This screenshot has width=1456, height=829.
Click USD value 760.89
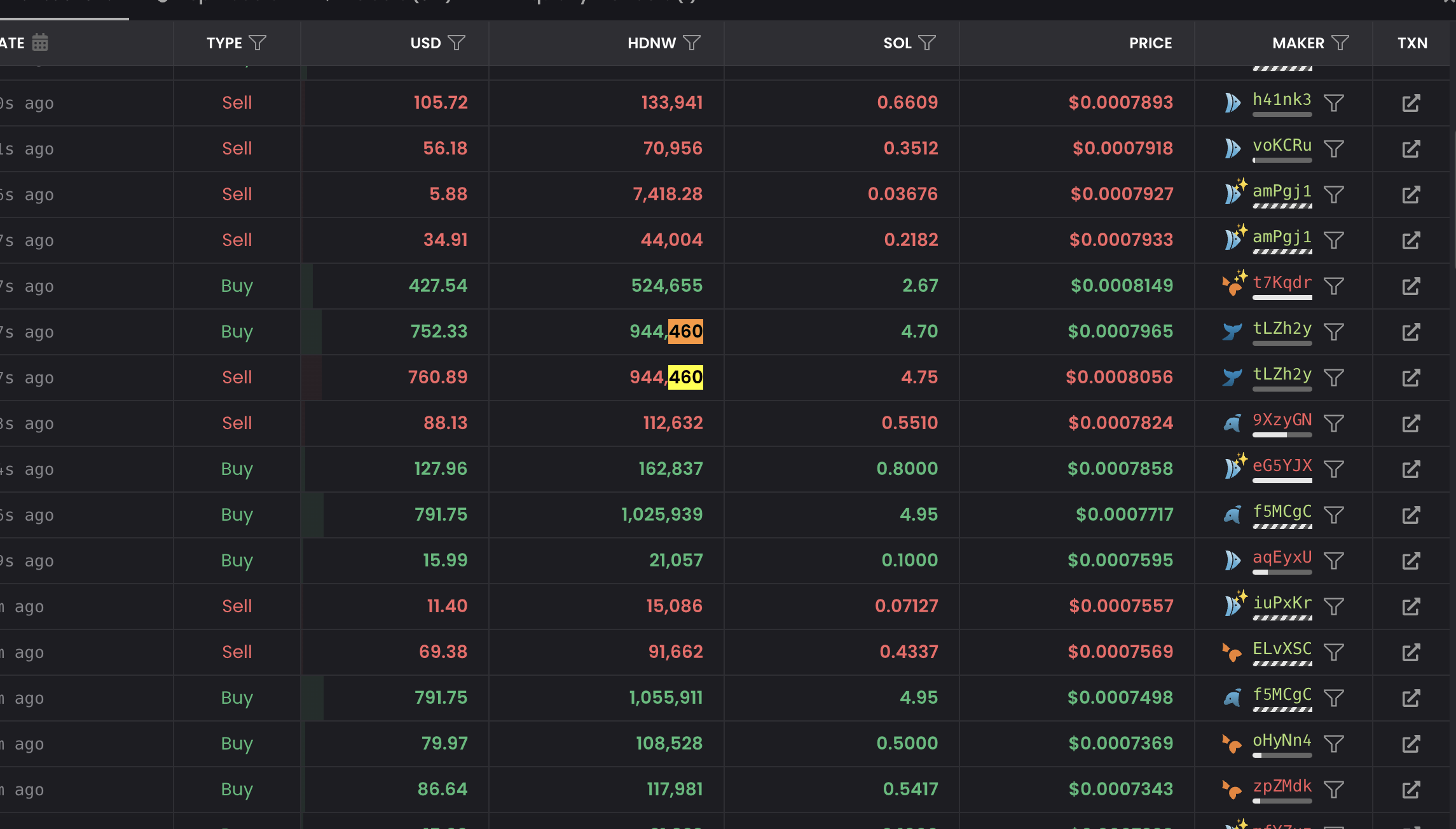coord(437,377)
